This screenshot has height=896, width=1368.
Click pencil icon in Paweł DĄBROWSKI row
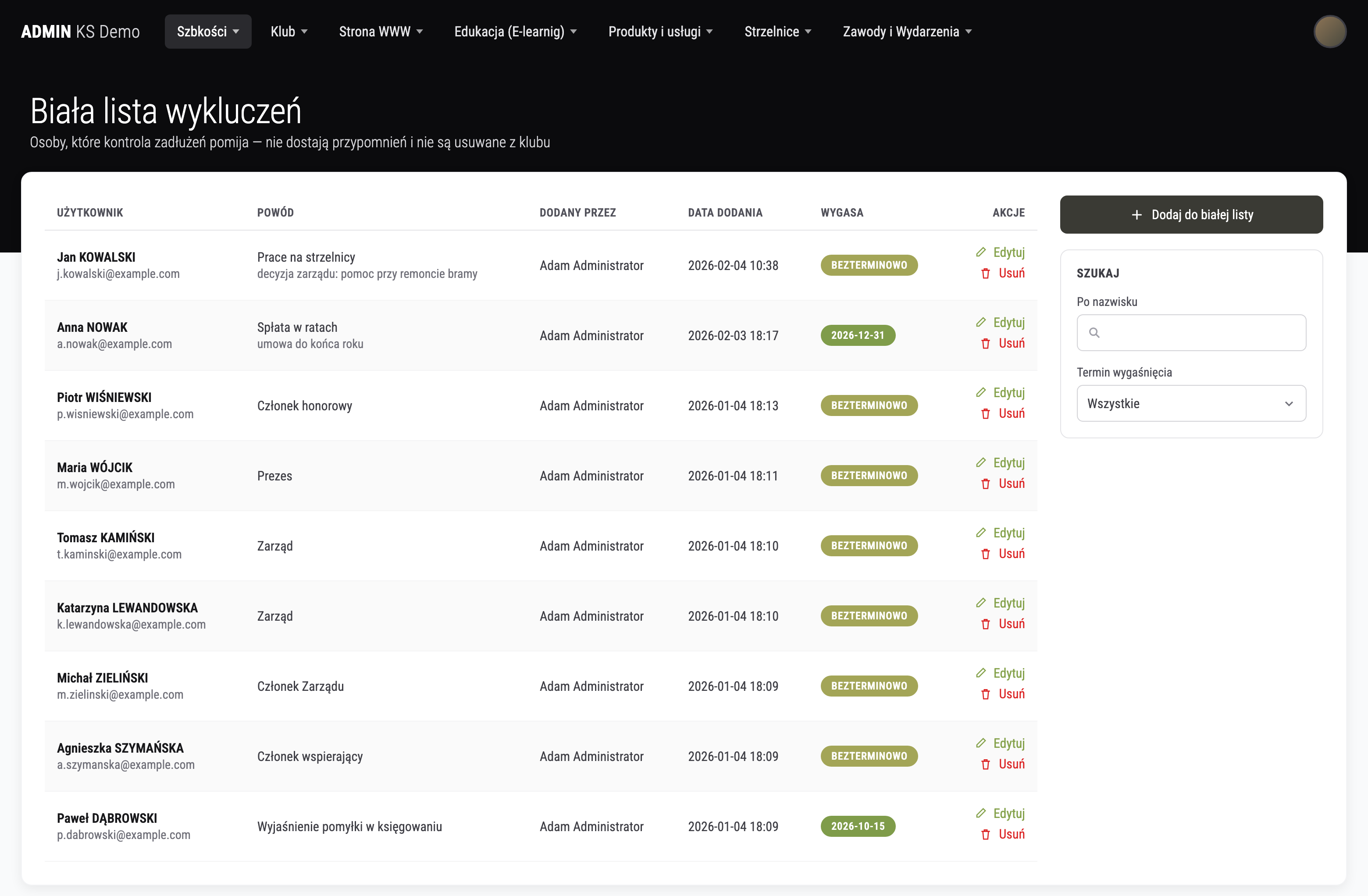click(980, 813)
